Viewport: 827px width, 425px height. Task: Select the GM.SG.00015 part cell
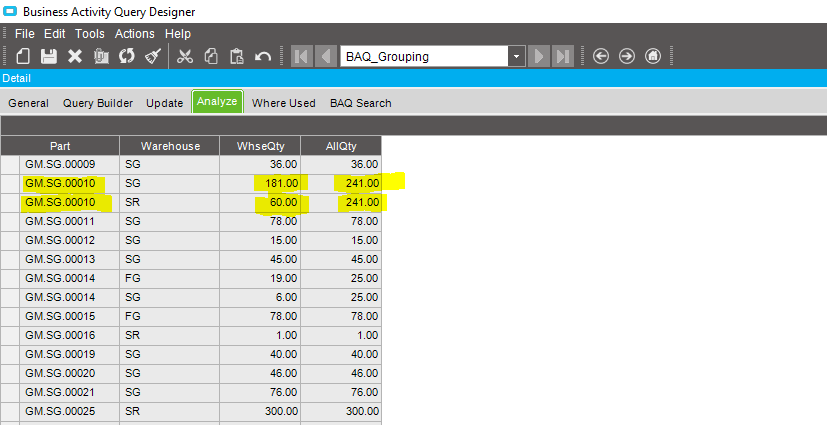click(x=70, y=316)
